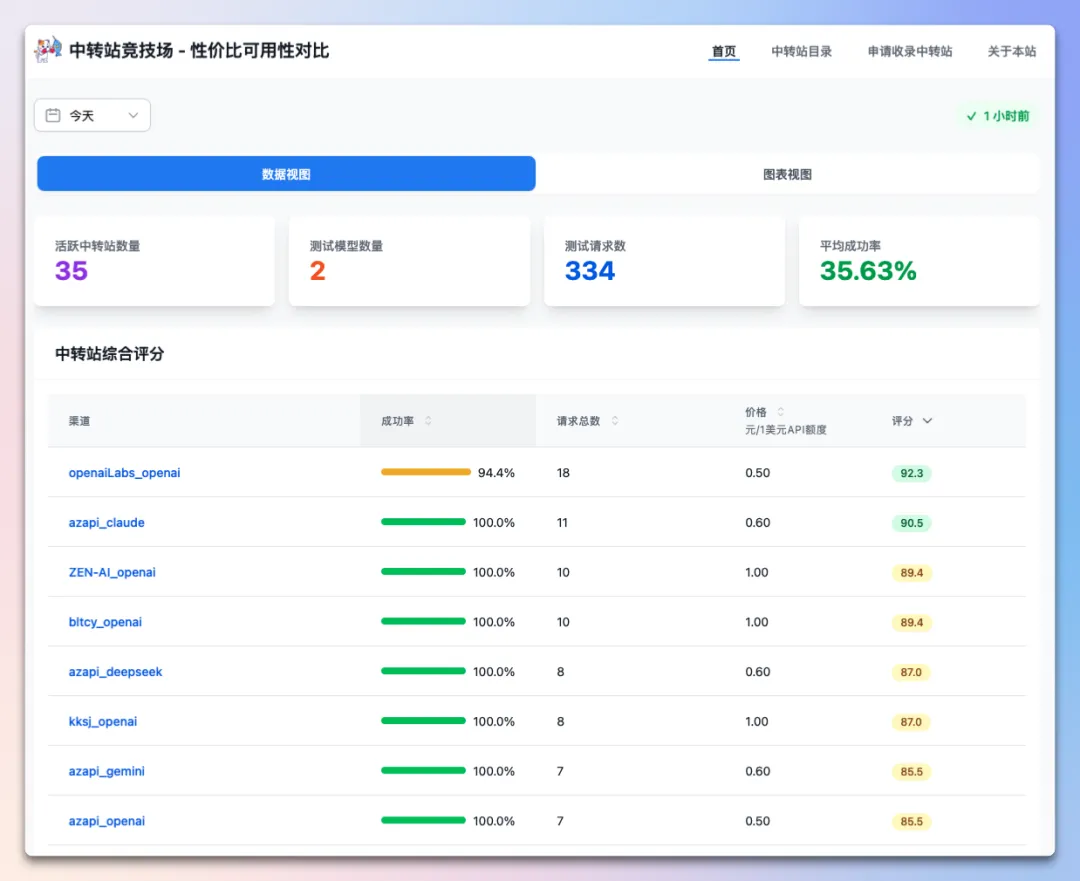The height and width of the screenshot is (881, 1080).
Task: Open 关于本站 navigation item
Action: (x=1012, y=51)
